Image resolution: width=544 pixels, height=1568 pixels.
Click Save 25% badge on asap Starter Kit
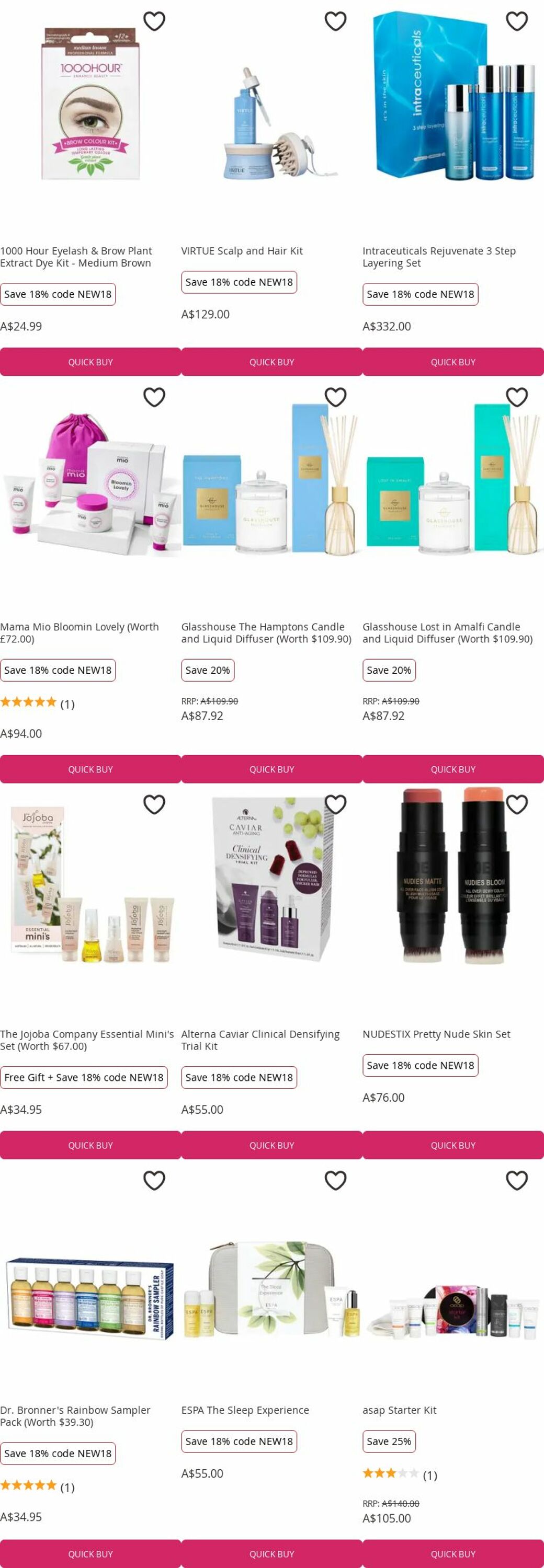coord(389,1441)
